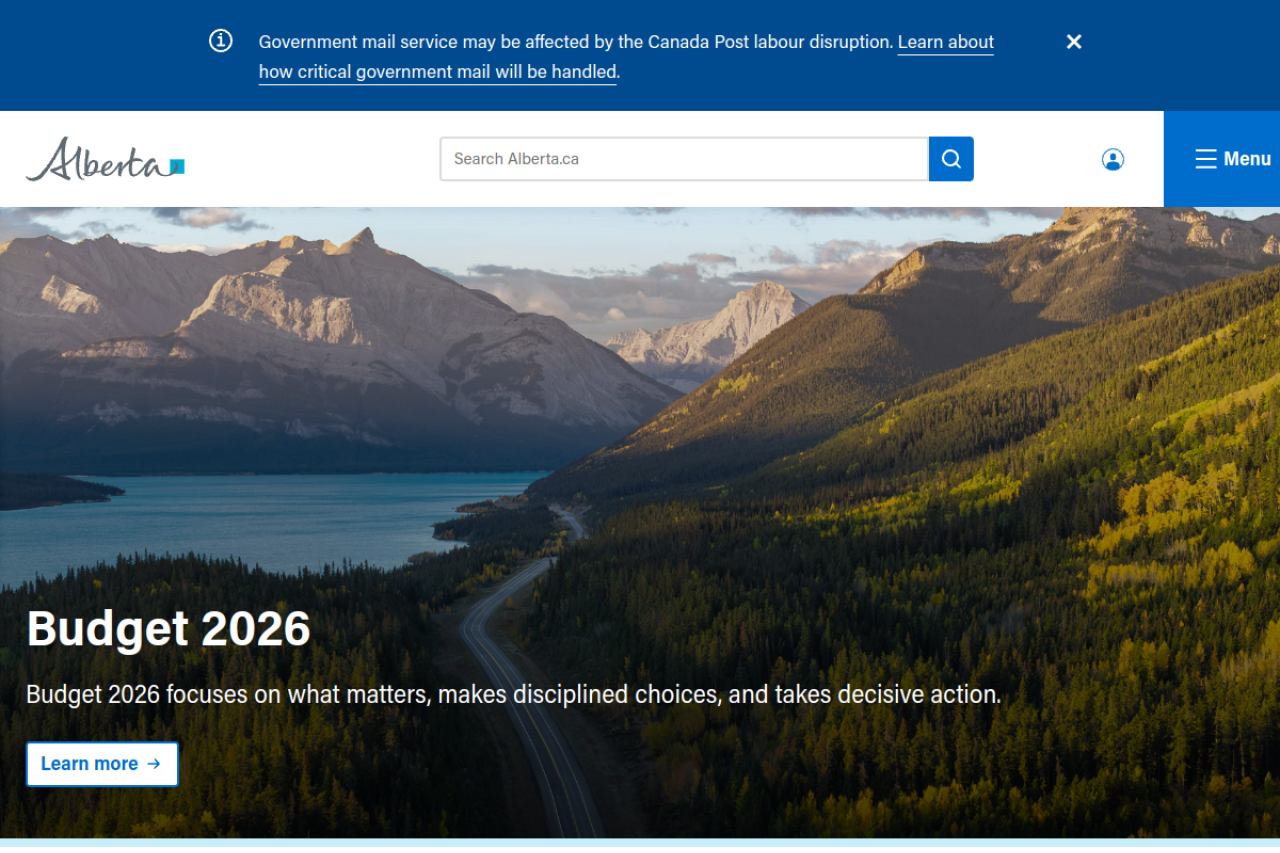
Task: Follow the 'Learn about' link text
Action: click(x=946, y=42)
